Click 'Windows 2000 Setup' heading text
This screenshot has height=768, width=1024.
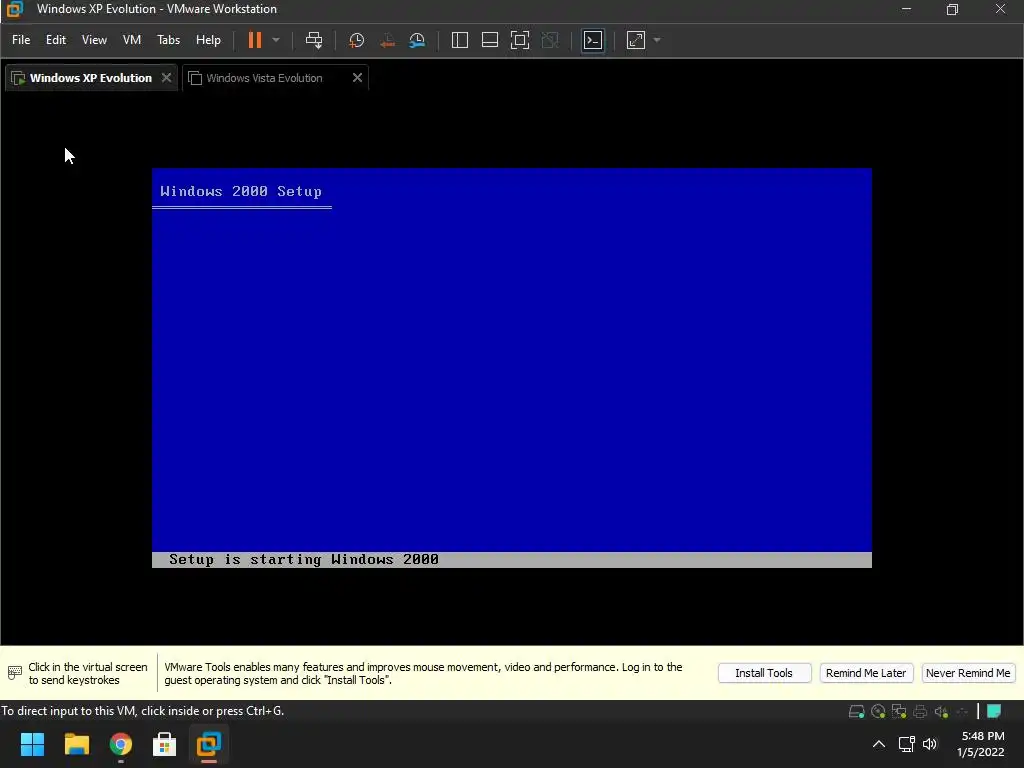241,191
